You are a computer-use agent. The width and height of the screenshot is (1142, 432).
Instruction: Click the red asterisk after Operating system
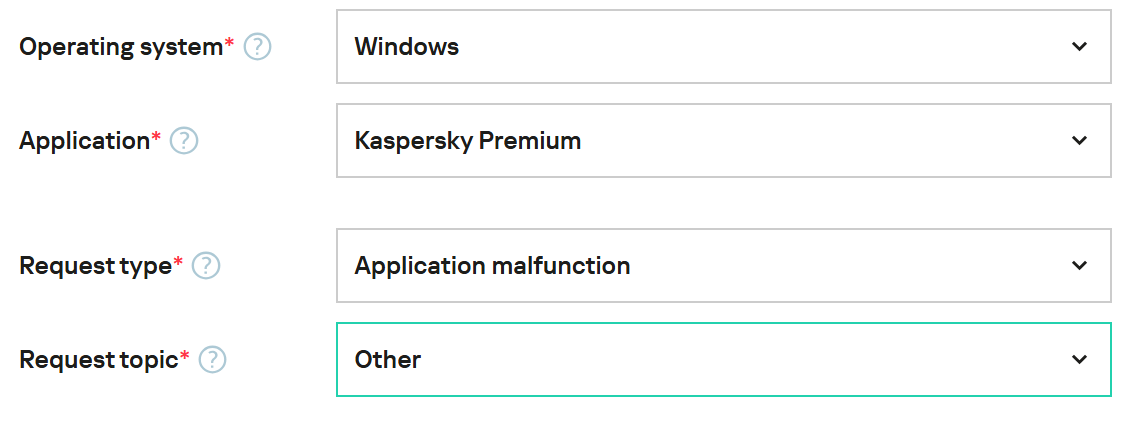coord(229,43)
